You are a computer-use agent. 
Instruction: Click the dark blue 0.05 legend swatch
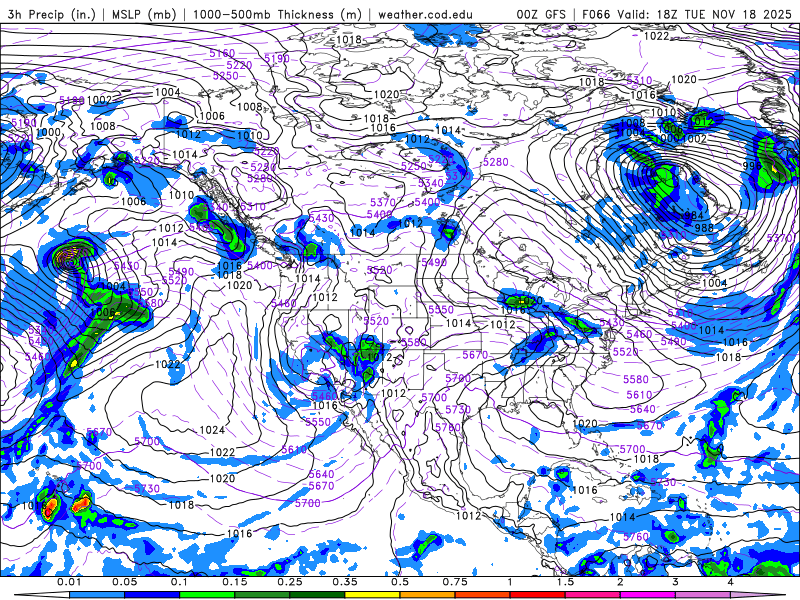(152, 595)
